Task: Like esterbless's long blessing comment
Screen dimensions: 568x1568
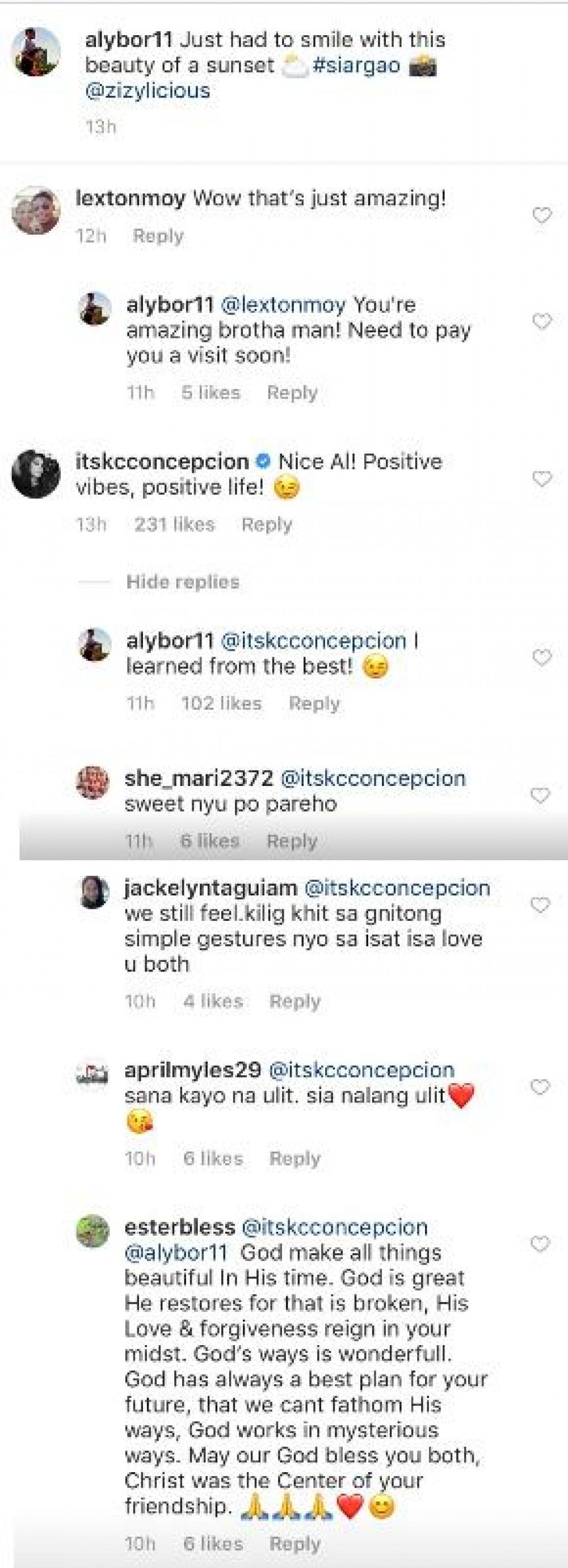Action: 540,1244
